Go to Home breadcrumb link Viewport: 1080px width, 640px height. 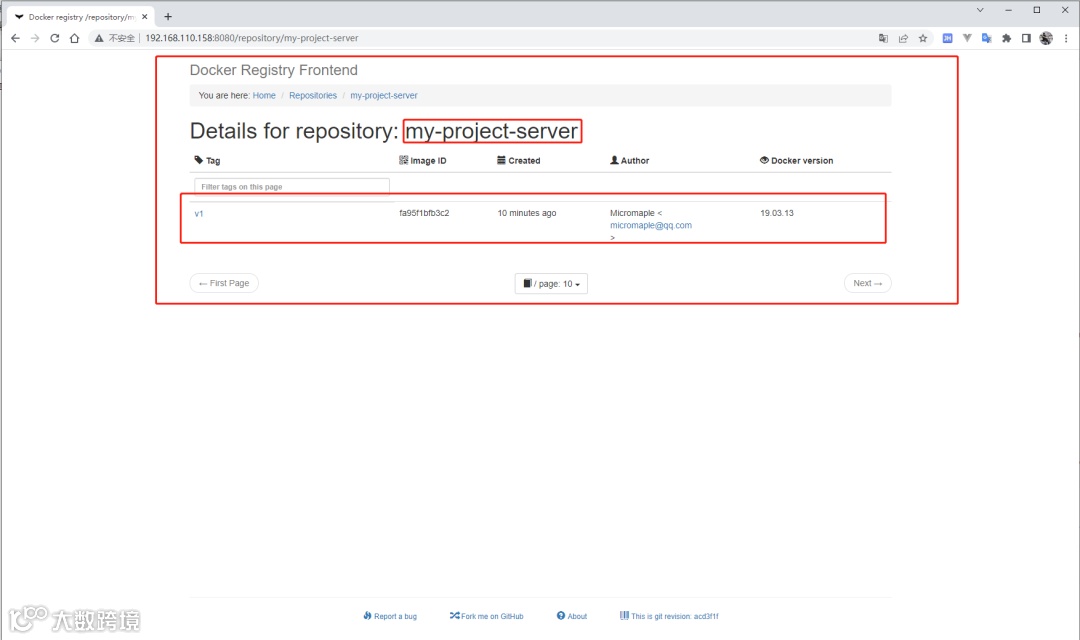(x=264, y=96)
